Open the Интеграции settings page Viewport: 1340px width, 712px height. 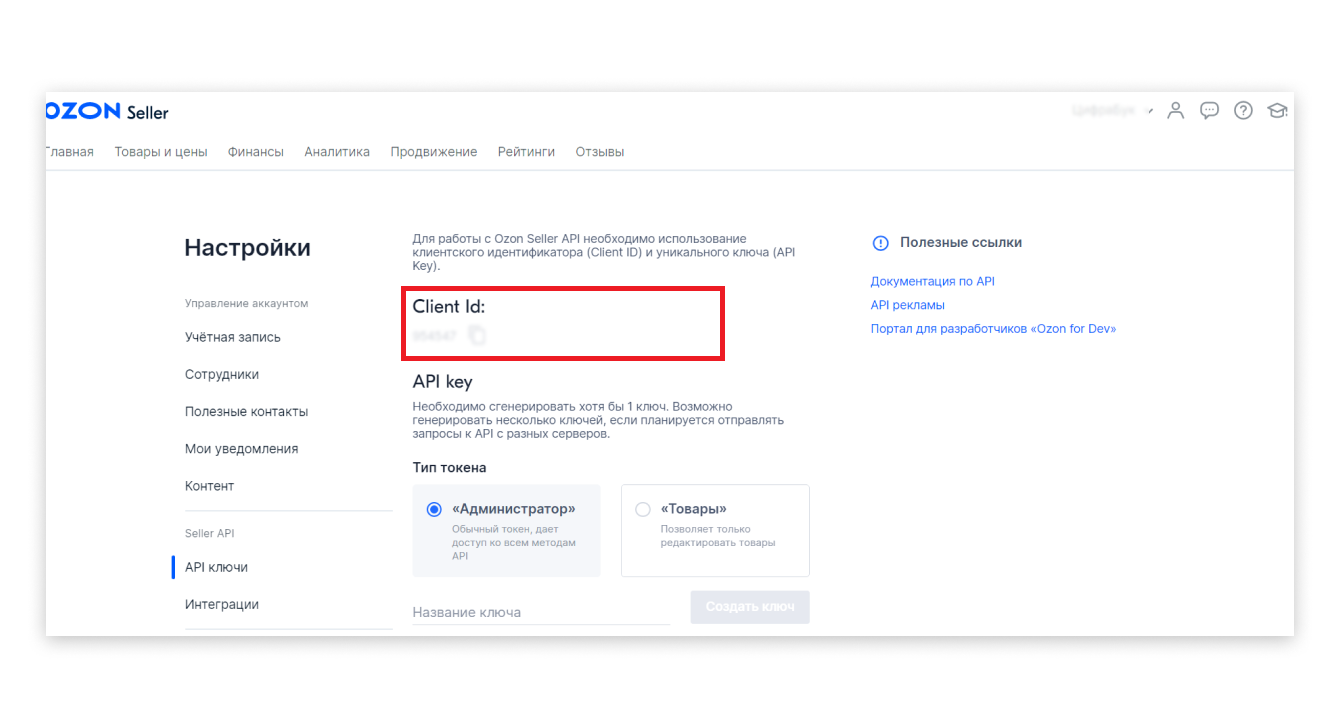(222, 604)
